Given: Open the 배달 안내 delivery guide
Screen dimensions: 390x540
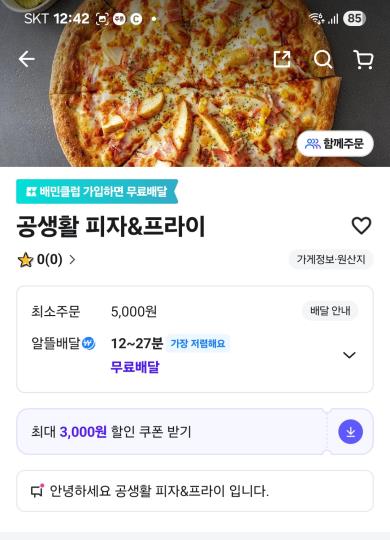Looking at the screenshot, I should (330, 311).
